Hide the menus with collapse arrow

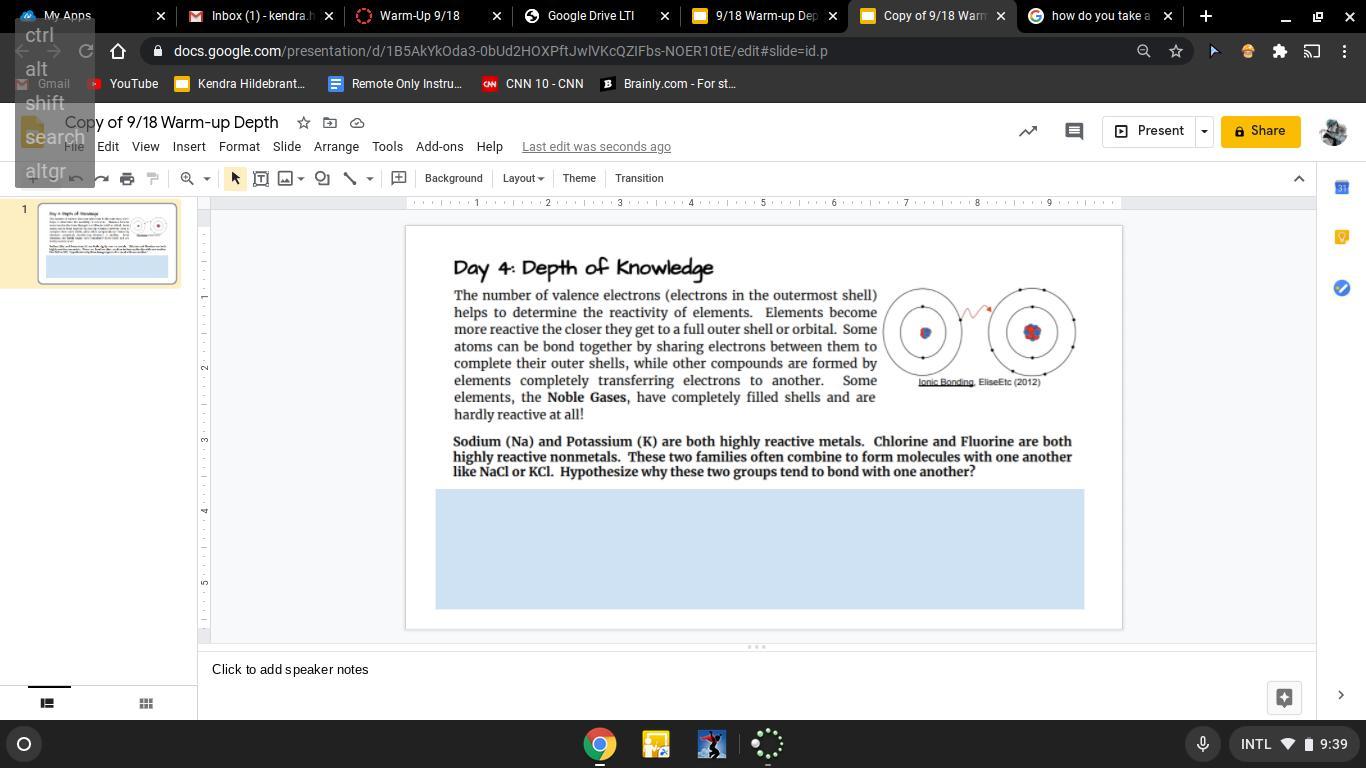pyautogui.click(x=1299, y=179)
